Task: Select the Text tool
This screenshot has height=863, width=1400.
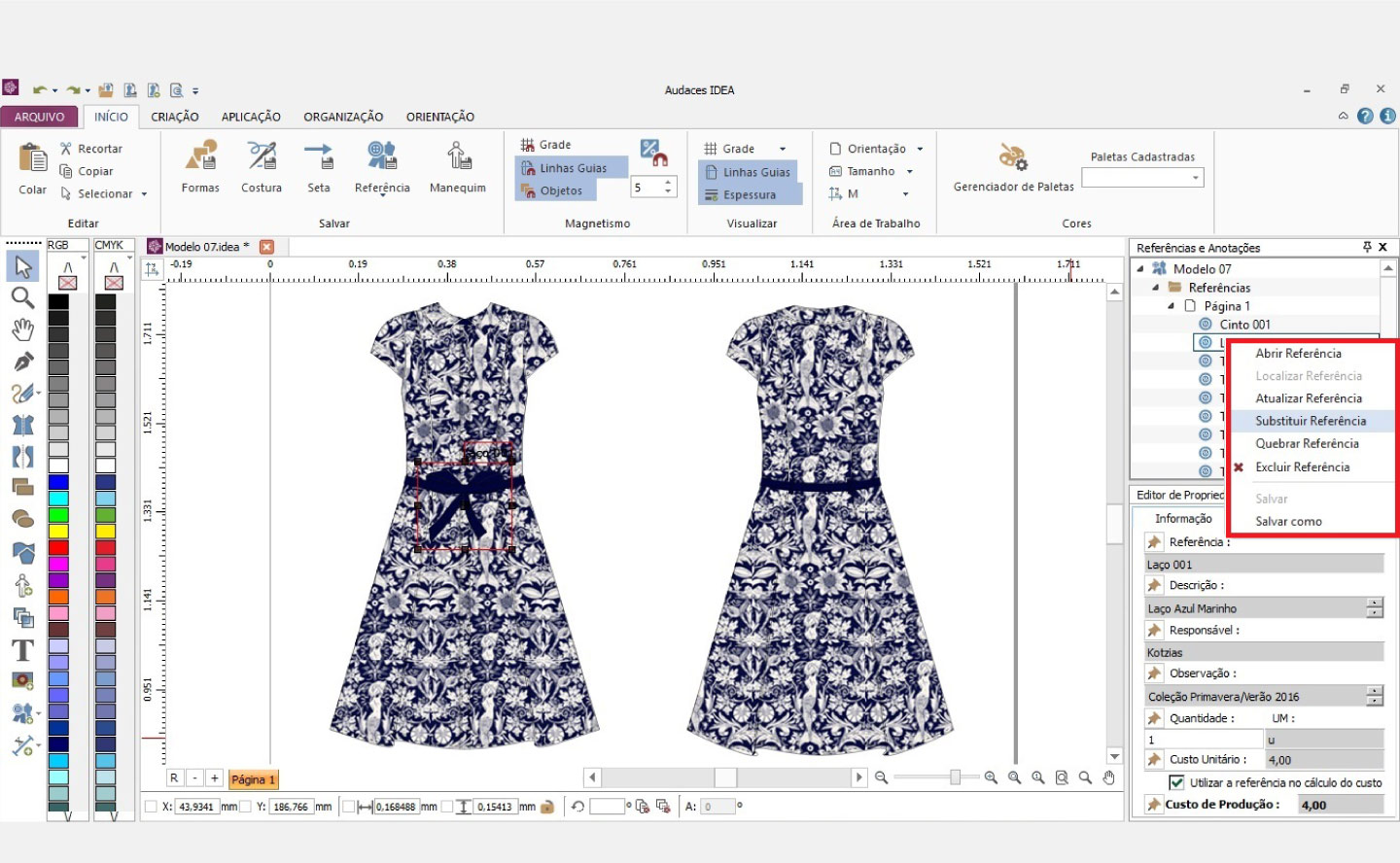Action: [x=23, y=649]
